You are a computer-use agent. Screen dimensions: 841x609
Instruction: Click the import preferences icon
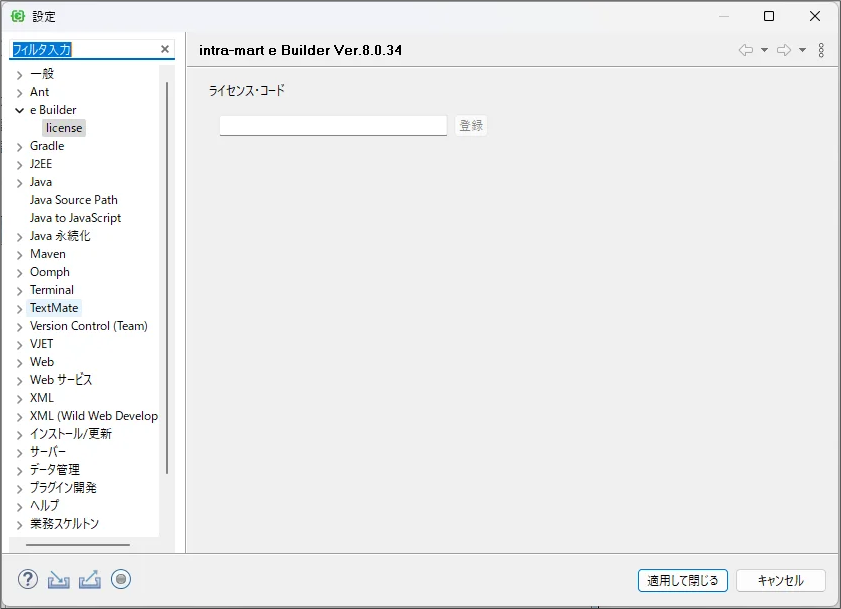click(58, 579)
